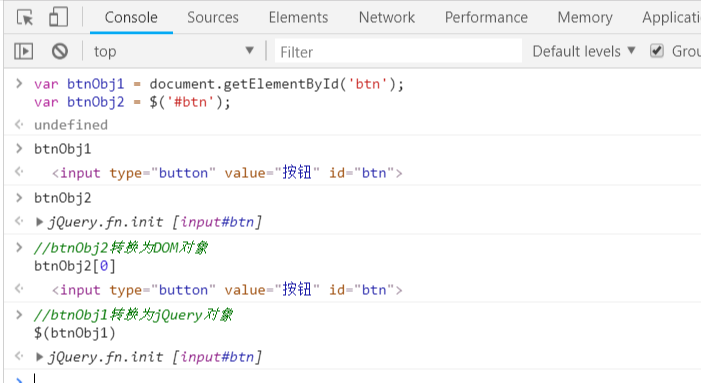701x383 pixels.
Task: Click the 'undefined' output line
Action: pos(71,125)
